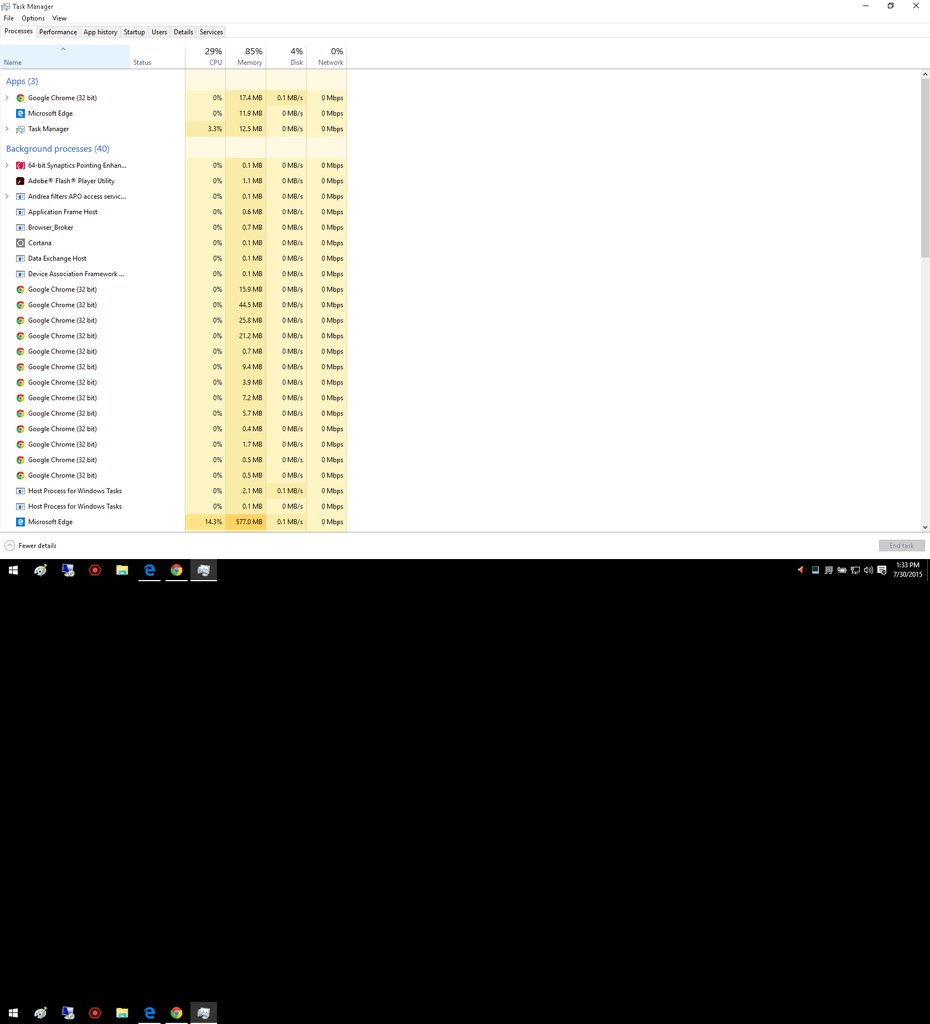This screenshot has height=1024, width=930.
Task: Switch to the Startup tab
Action: pos(135,32)
